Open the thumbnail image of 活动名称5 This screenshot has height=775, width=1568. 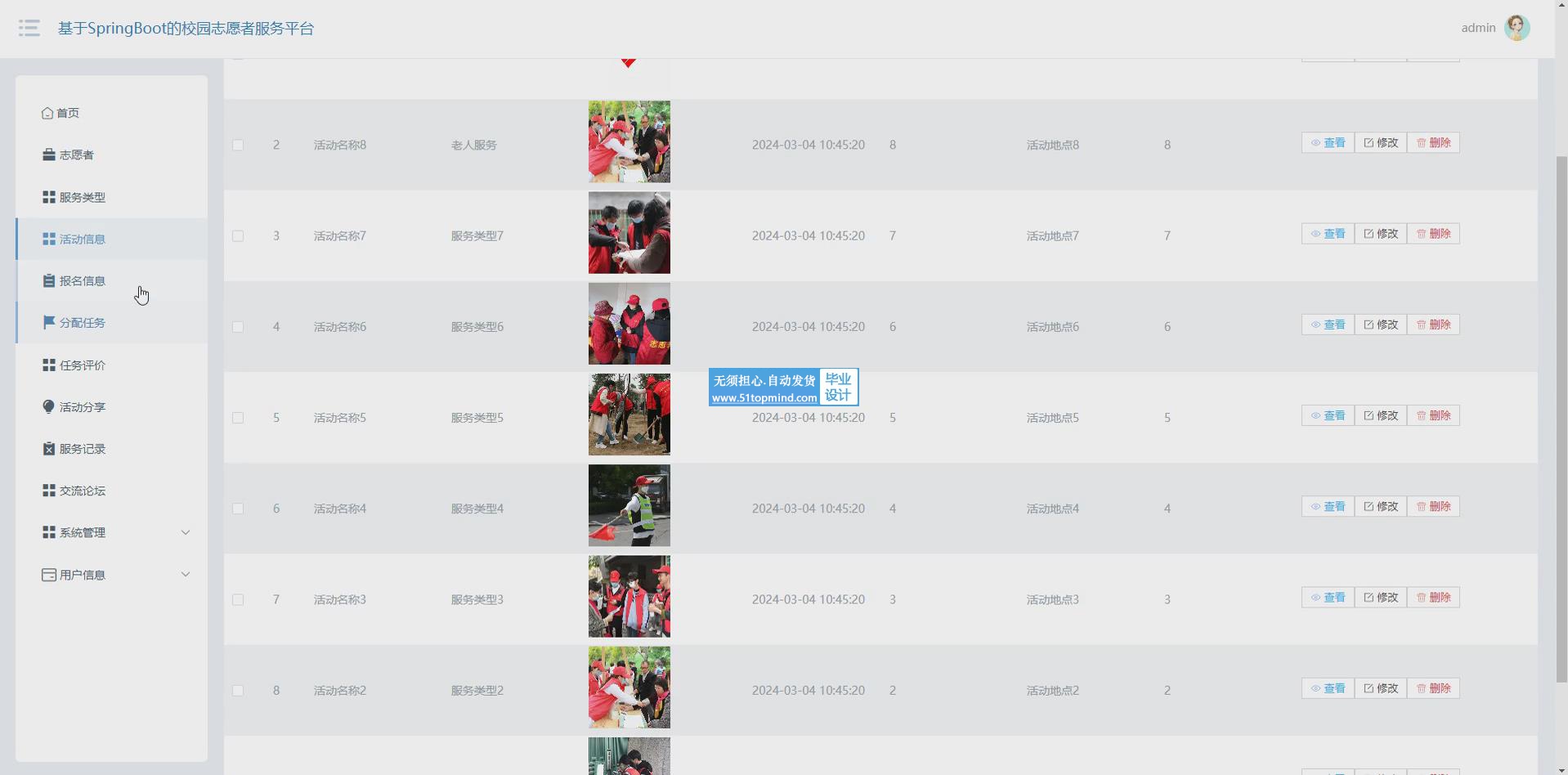click(x=629, y=414)
